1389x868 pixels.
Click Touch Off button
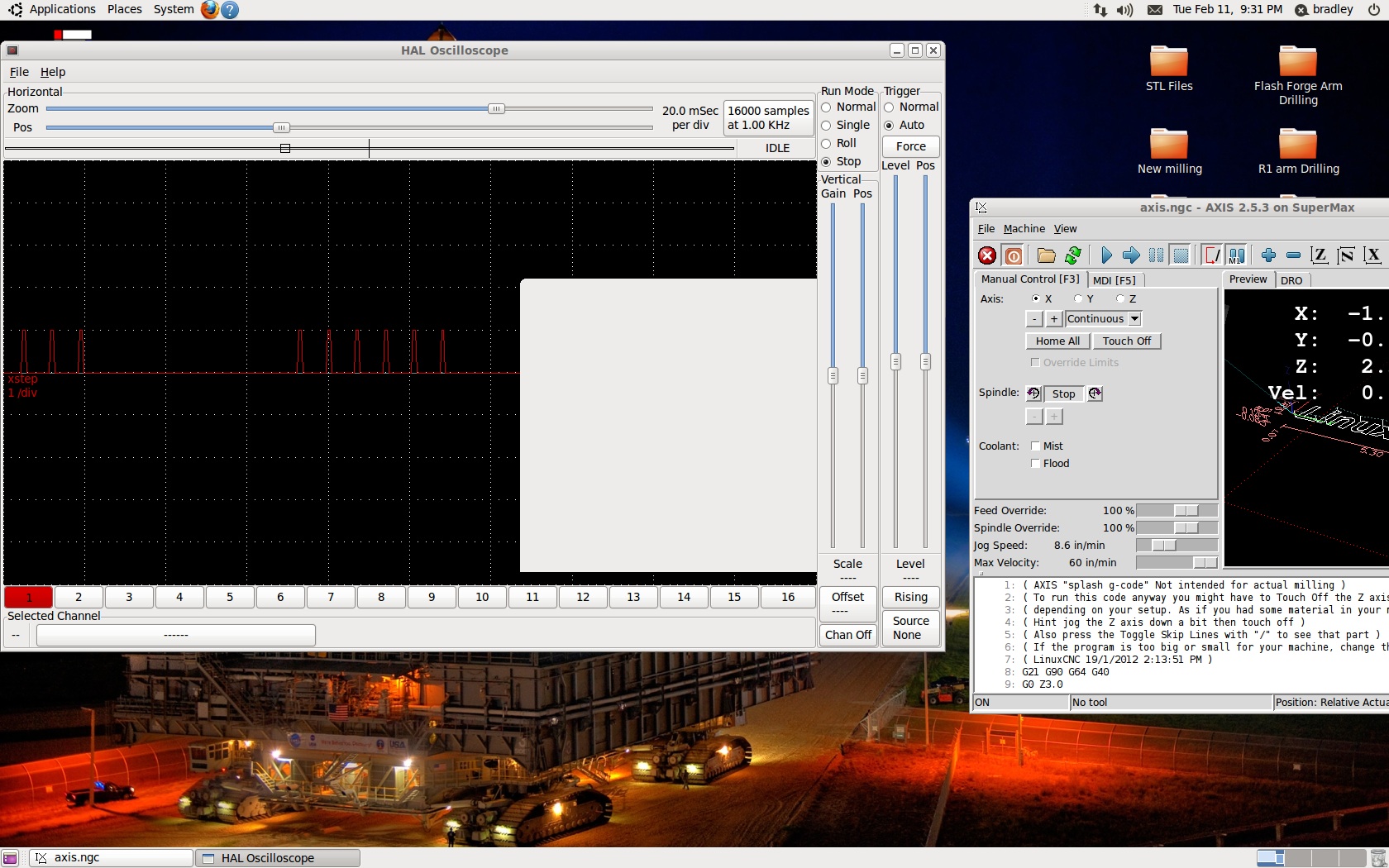[x=1127, y=341]
